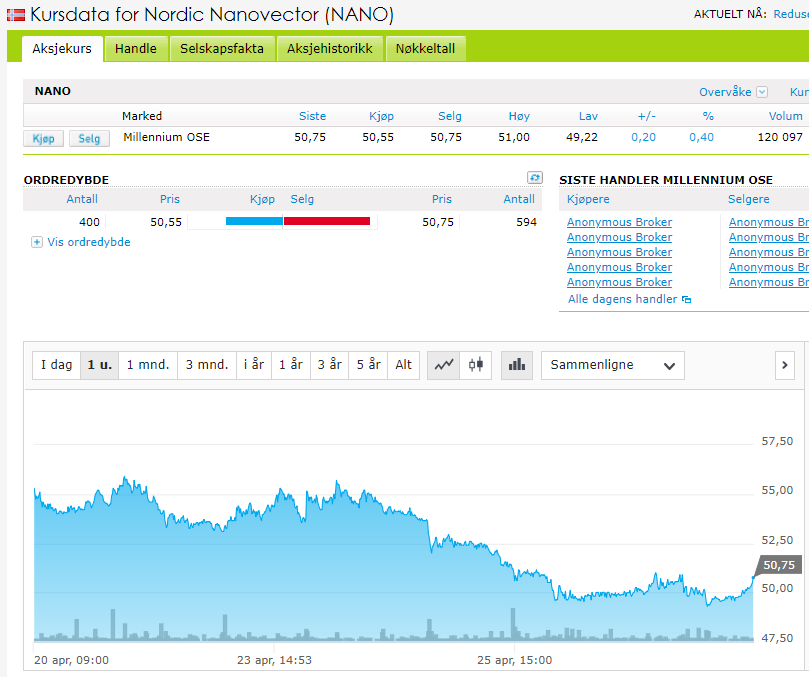This screenshot has height=677, width=809.
Task: Click the % column header
Action: coord(708,116)
